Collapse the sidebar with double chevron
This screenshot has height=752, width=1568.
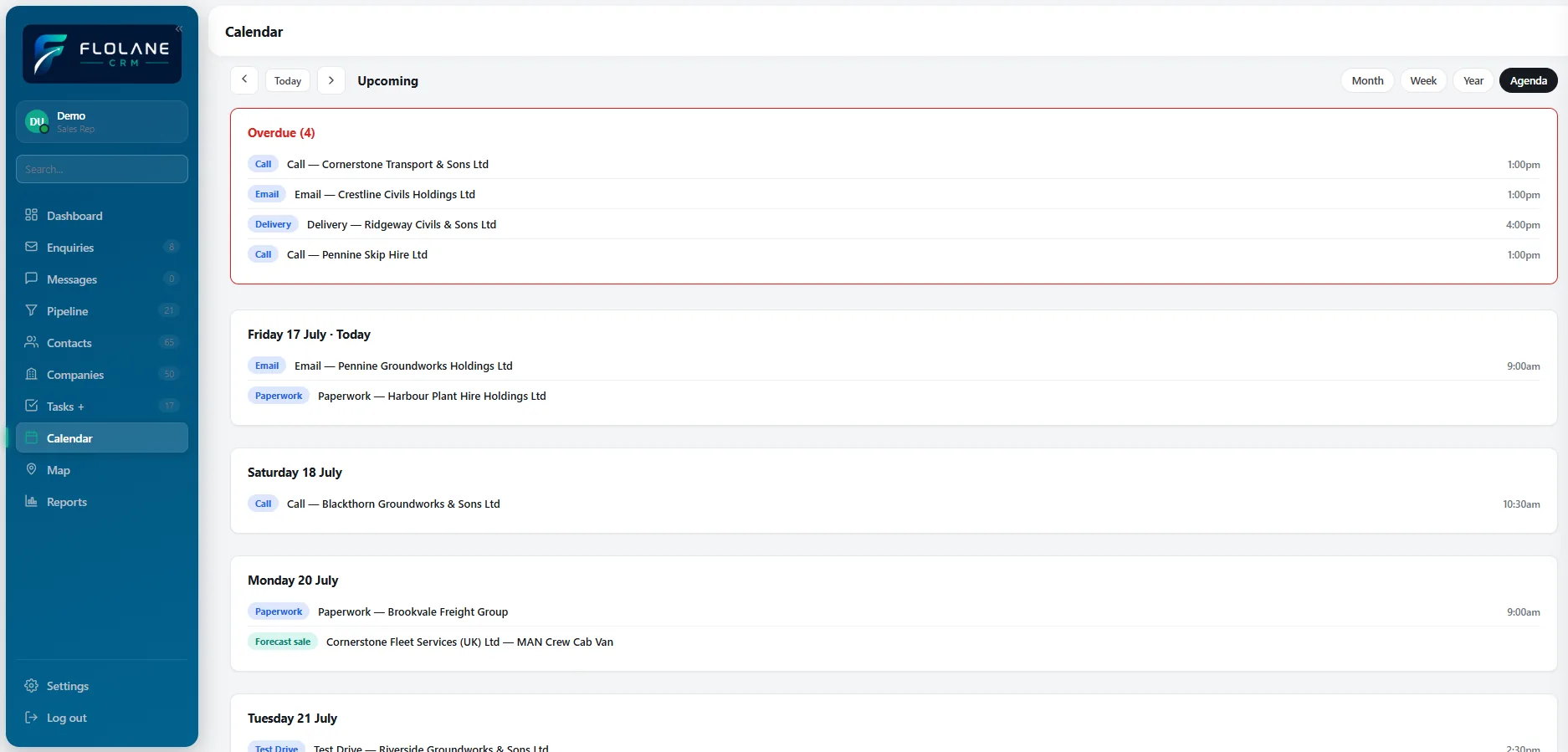[x=178, y=28]
